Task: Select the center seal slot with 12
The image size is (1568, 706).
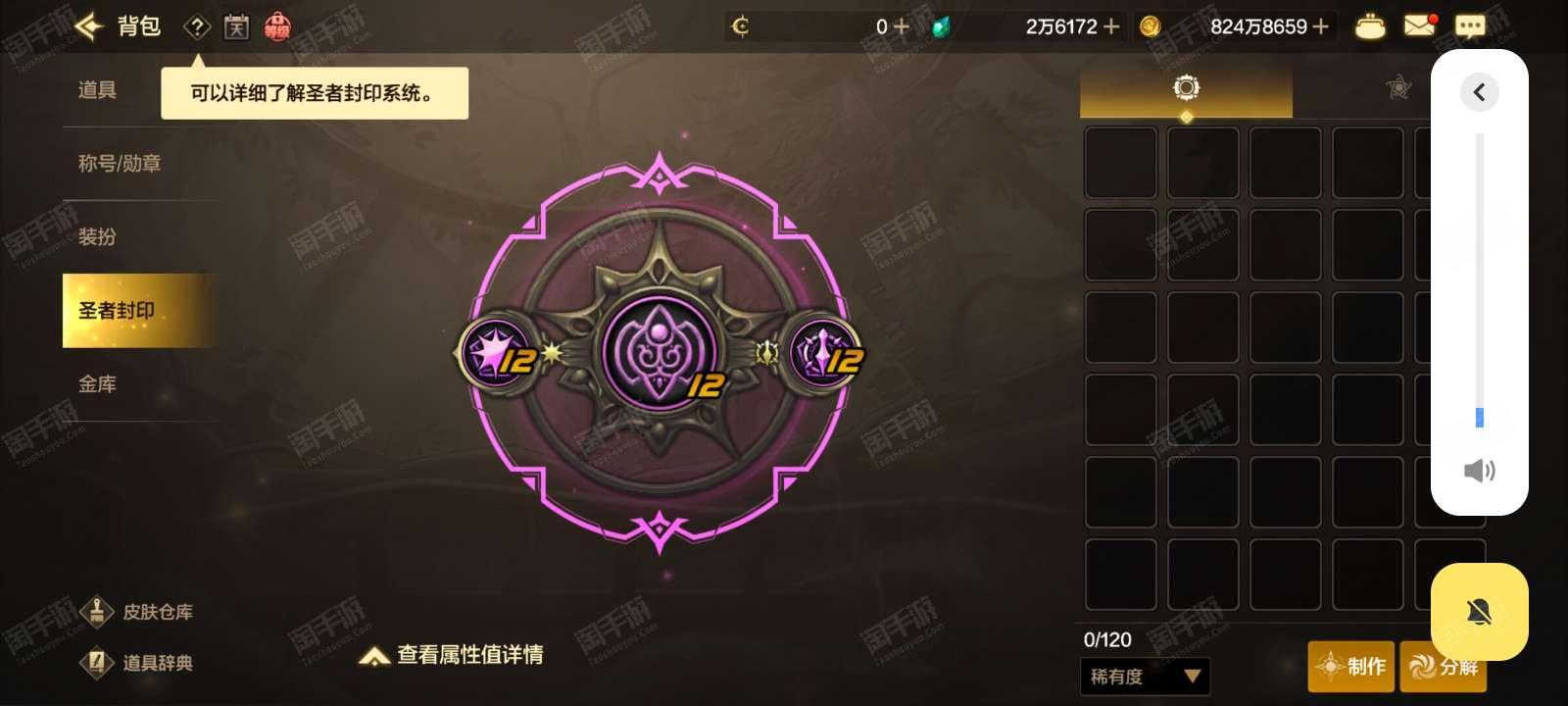Action: pyautogui.click(x=661, y=350)
